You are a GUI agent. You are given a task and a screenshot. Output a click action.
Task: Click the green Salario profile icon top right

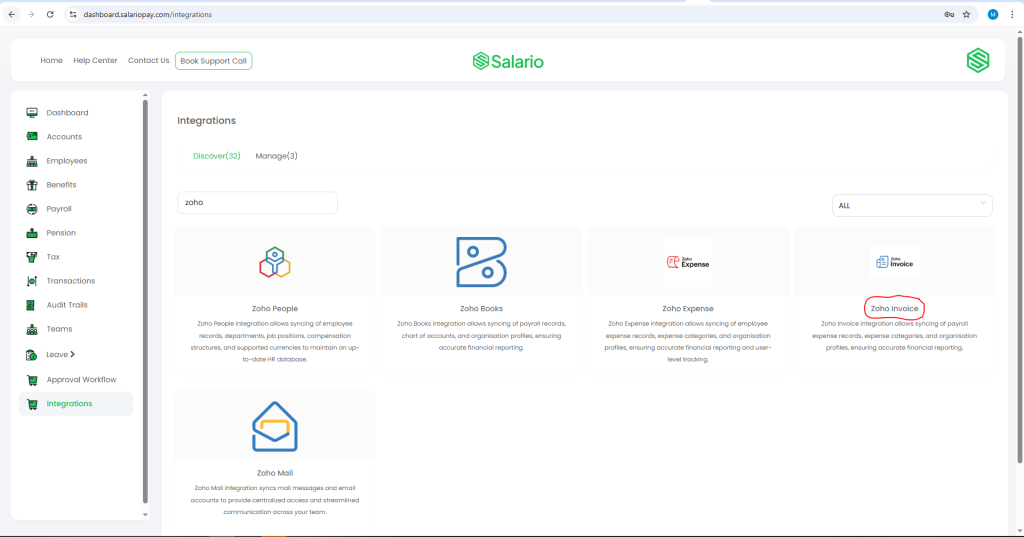pyautogui.click(x=978, y=61)
